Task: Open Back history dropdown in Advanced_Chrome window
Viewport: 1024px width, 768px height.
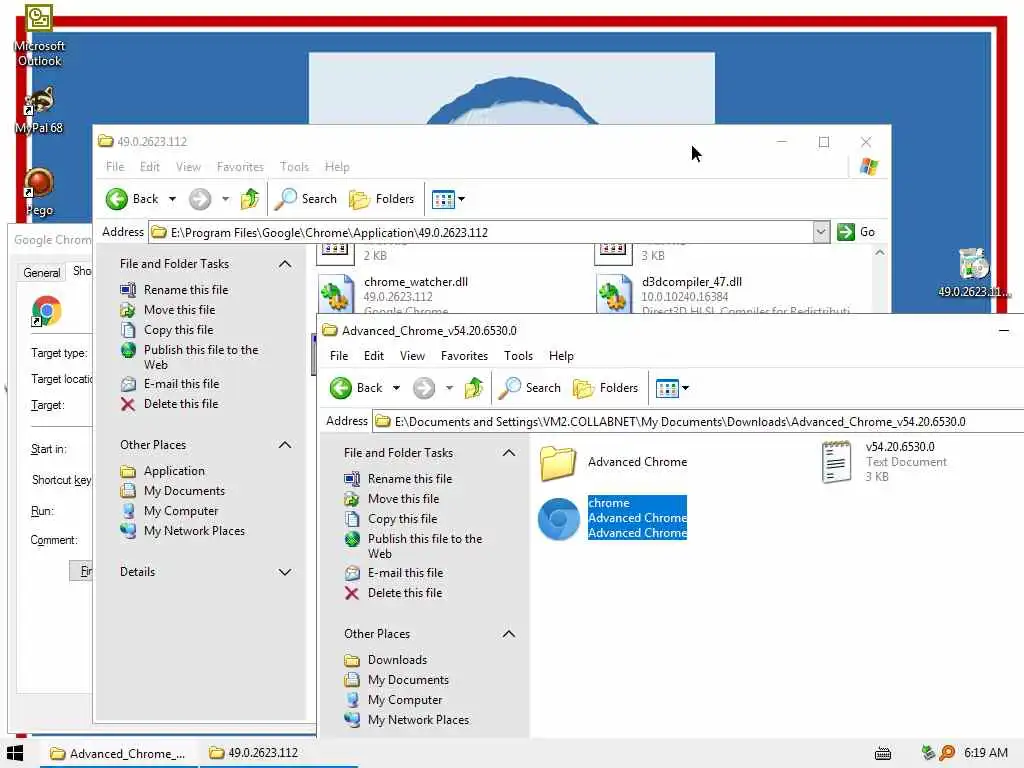Action: coord(396,388)
